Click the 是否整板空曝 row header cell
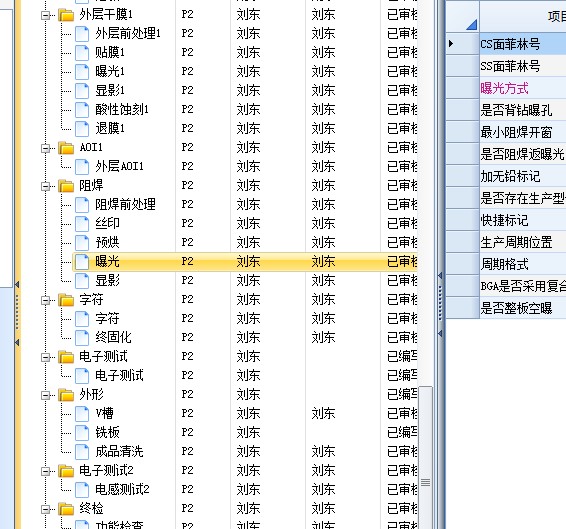This screenshot has height=529, width=566. tap(462, 308)
